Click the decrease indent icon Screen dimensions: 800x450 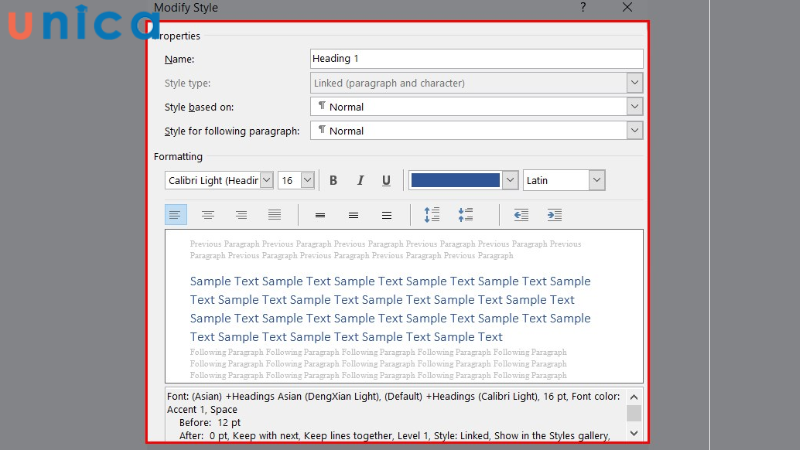(x=521, y=215)
